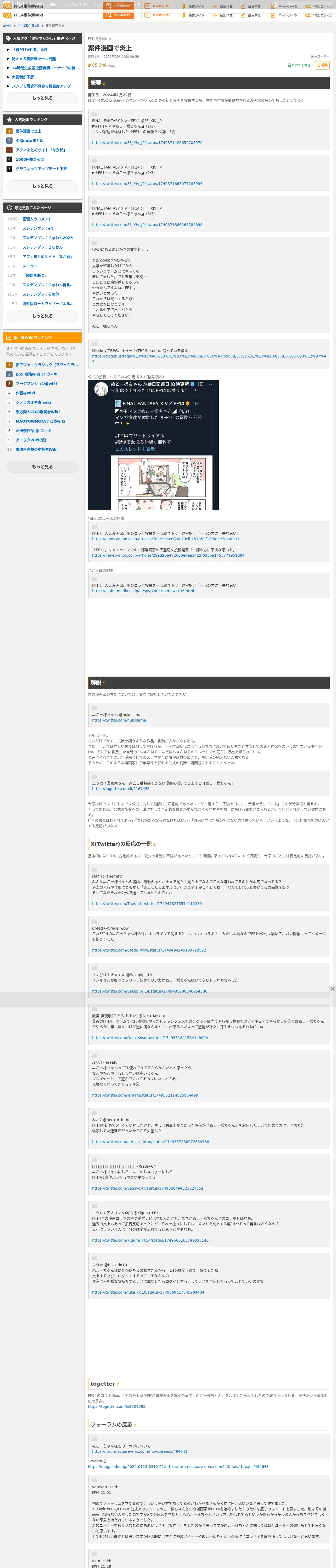
Task: Open the 編集する menu in header
Action: click(x=251, y=15)
